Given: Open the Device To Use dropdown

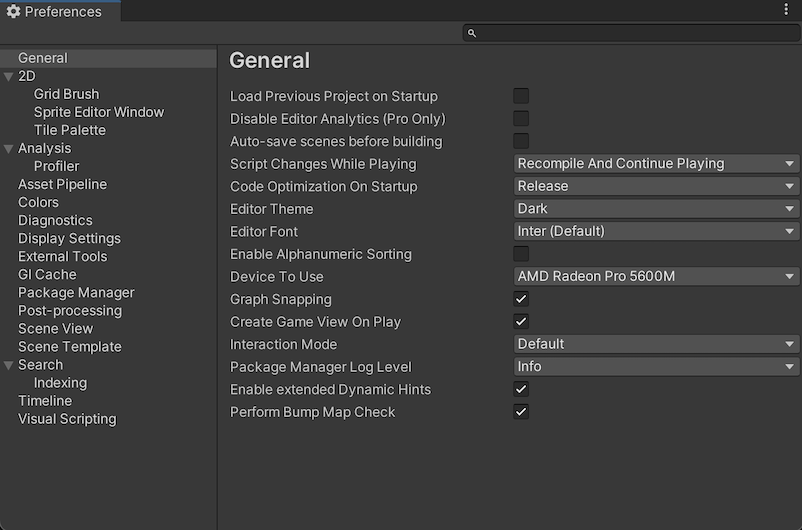Looking at the screenshot, I should [x=656, y=277].
